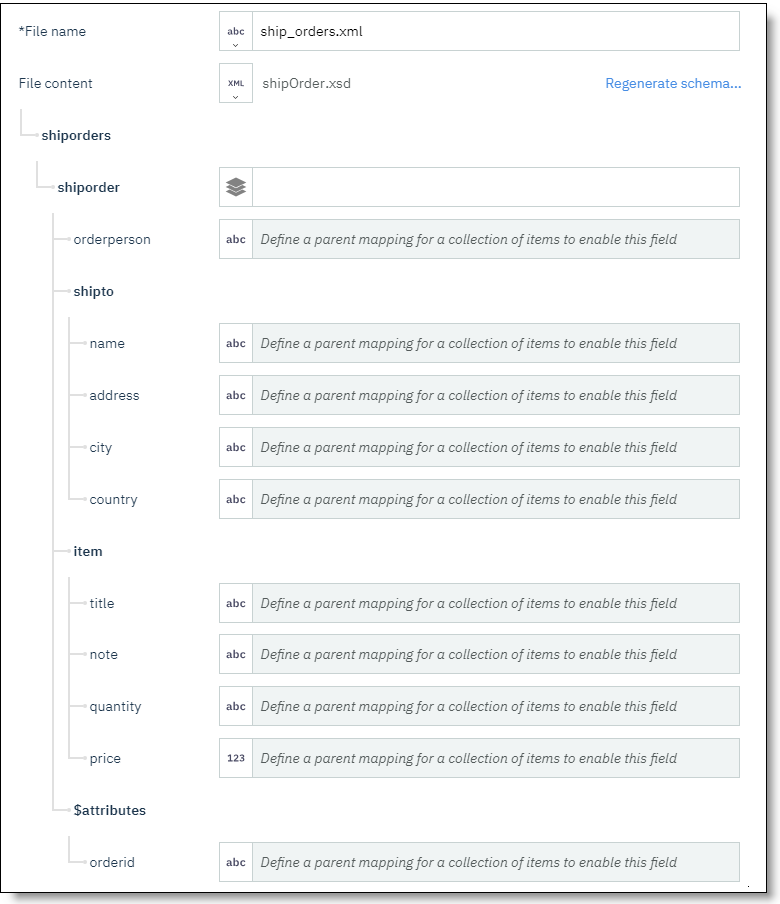Viewport: 780px width, 904px height.
Task: Click the abc icon beside the orderid field
Action: click(x=235, y=862)
